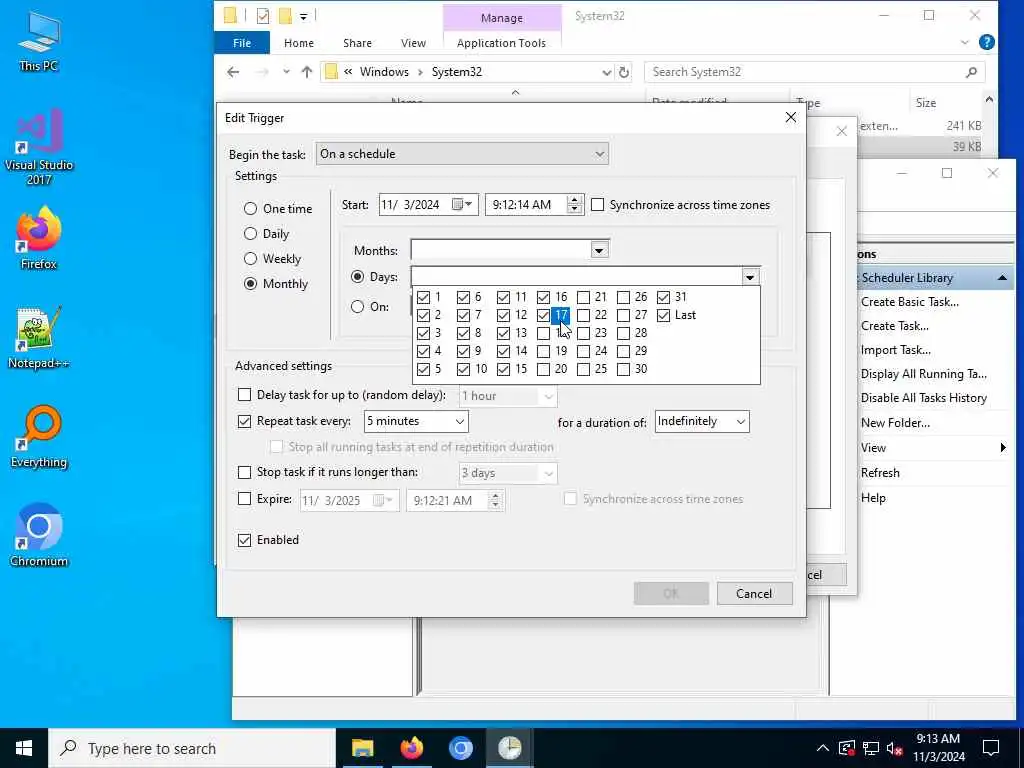The height and width of the screenshot is (768, 1024).
Task: Click the Explorer back arrow
Action: coord(233,72)
